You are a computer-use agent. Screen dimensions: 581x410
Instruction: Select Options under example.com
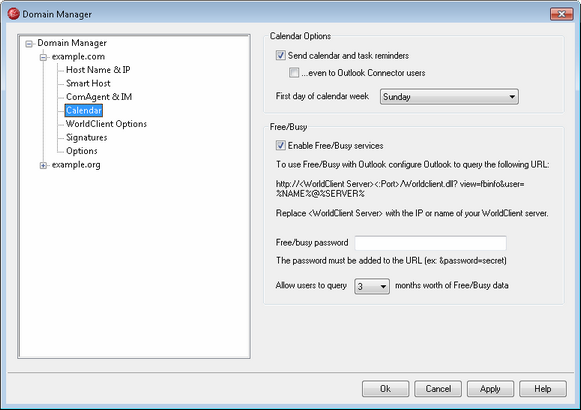coord(82,151)
